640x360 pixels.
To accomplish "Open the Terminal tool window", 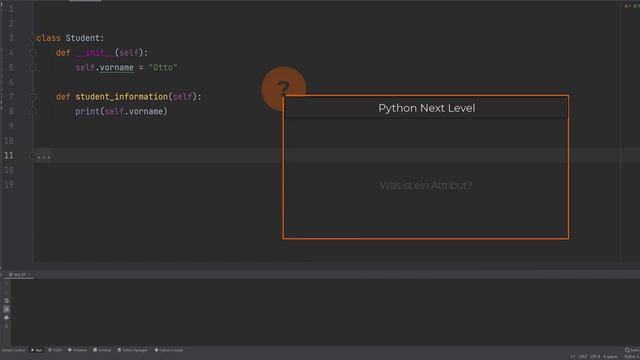I will (102, 350).
